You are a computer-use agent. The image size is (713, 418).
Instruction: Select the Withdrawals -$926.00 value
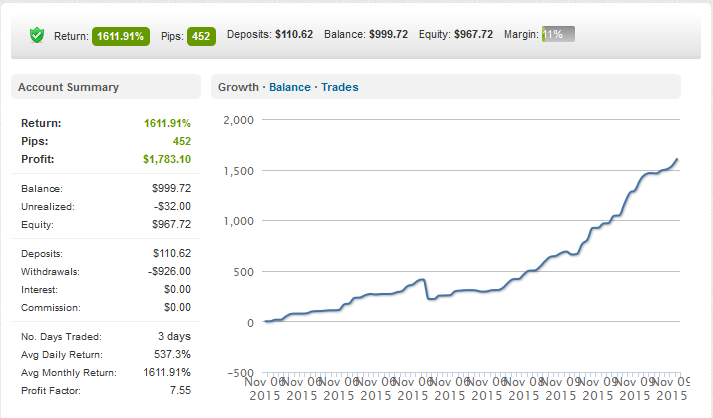coord(167,270)
